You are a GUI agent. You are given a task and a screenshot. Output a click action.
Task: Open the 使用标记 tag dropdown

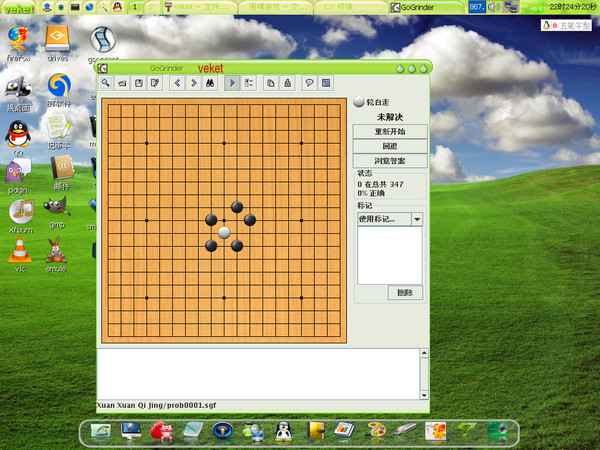[x=417, y=219]
